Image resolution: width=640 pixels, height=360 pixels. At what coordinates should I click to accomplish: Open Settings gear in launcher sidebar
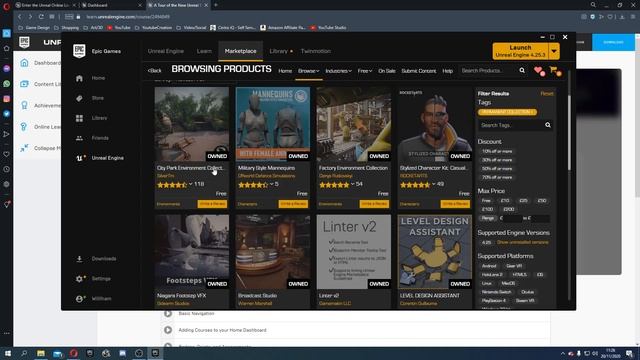(79, 279)
